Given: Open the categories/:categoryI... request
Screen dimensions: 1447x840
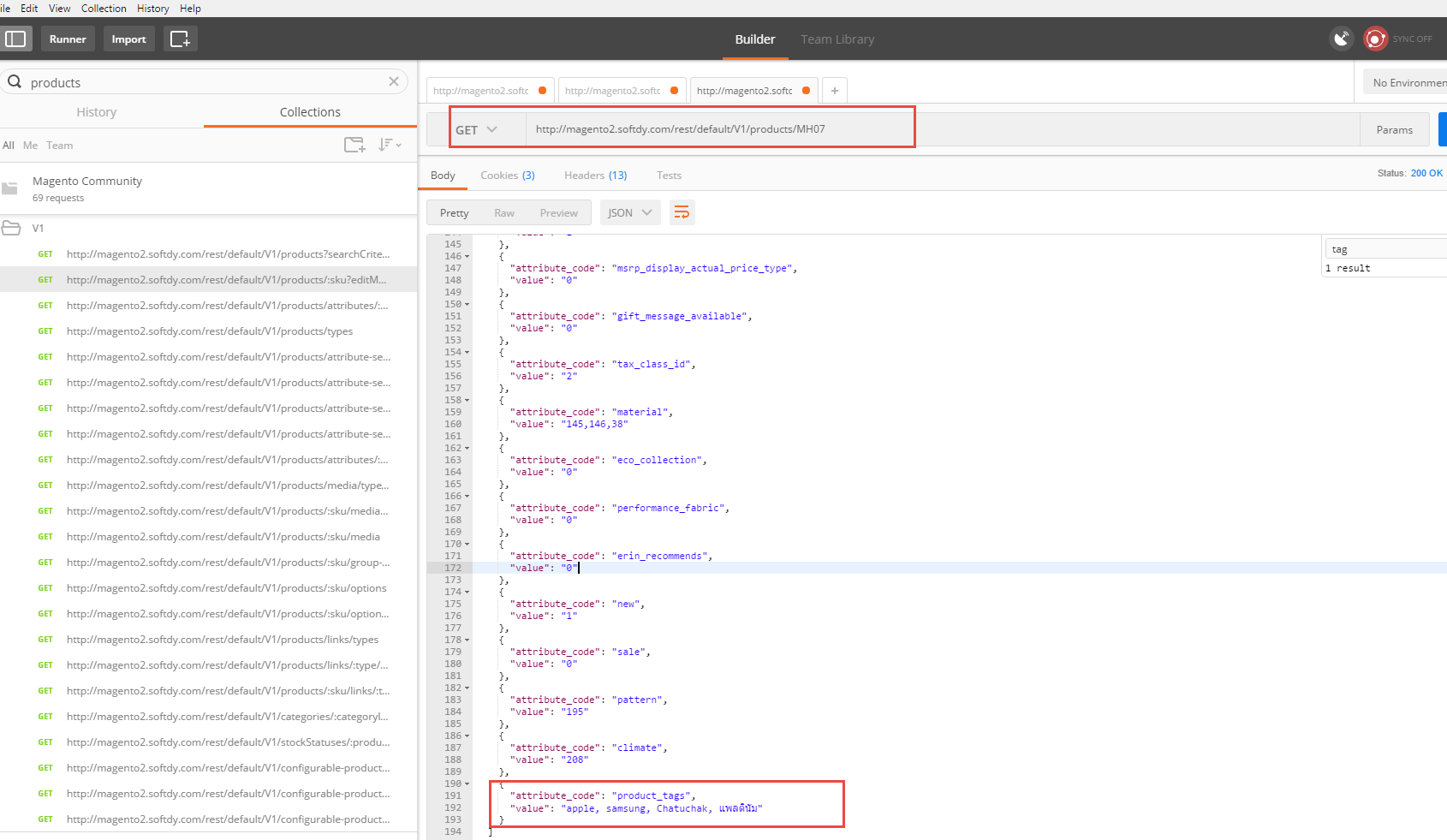Looking at the screenshot, I should 208,716.
